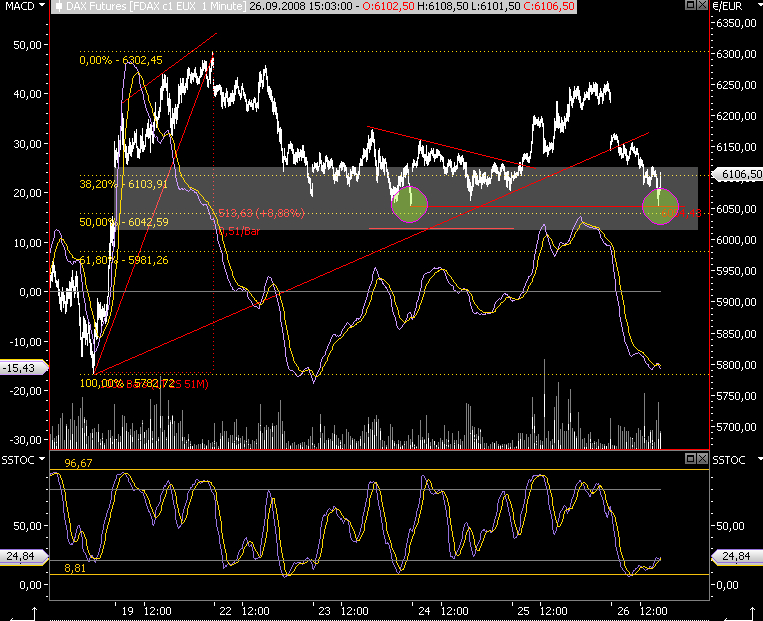
Task: Click the MACD axis label -30,00
Action: (x=26, y=440)
